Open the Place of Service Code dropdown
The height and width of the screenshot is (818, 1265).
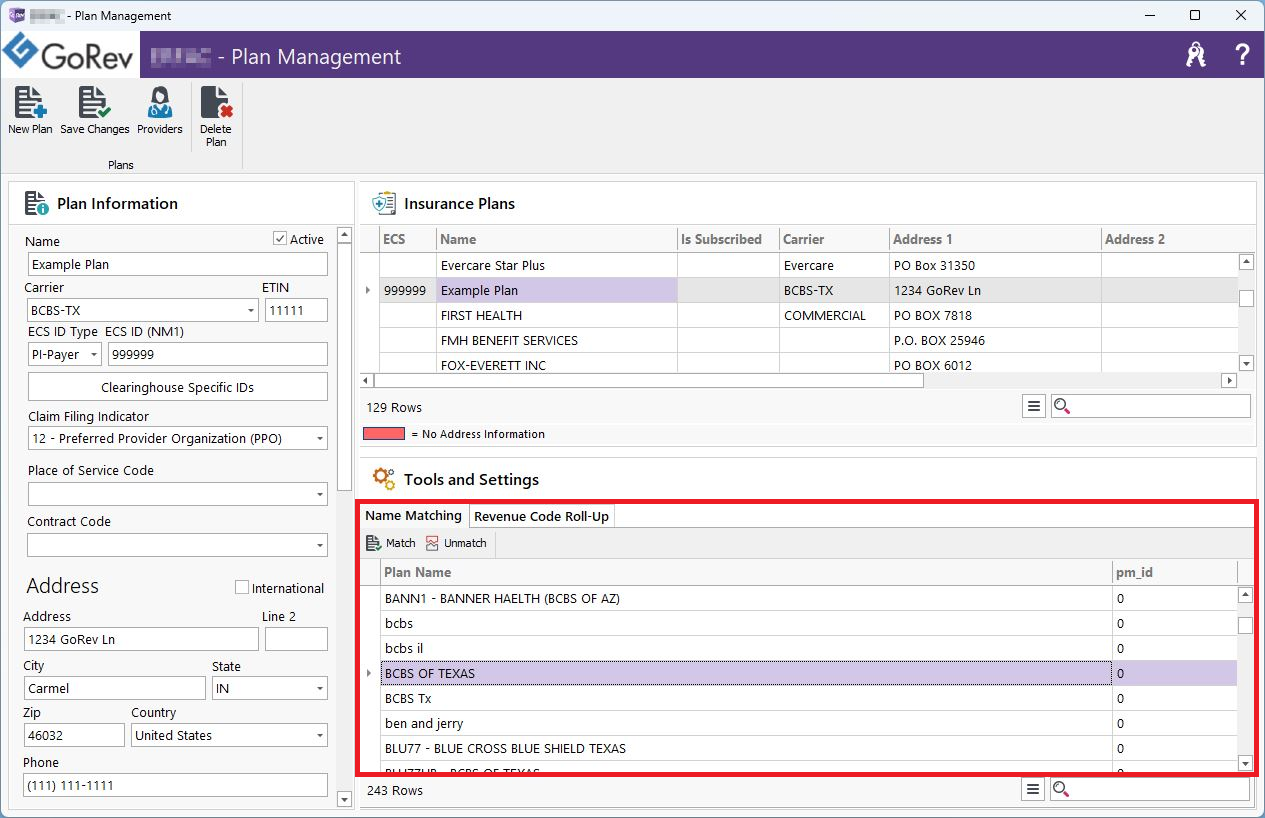[x=320, y=494]
